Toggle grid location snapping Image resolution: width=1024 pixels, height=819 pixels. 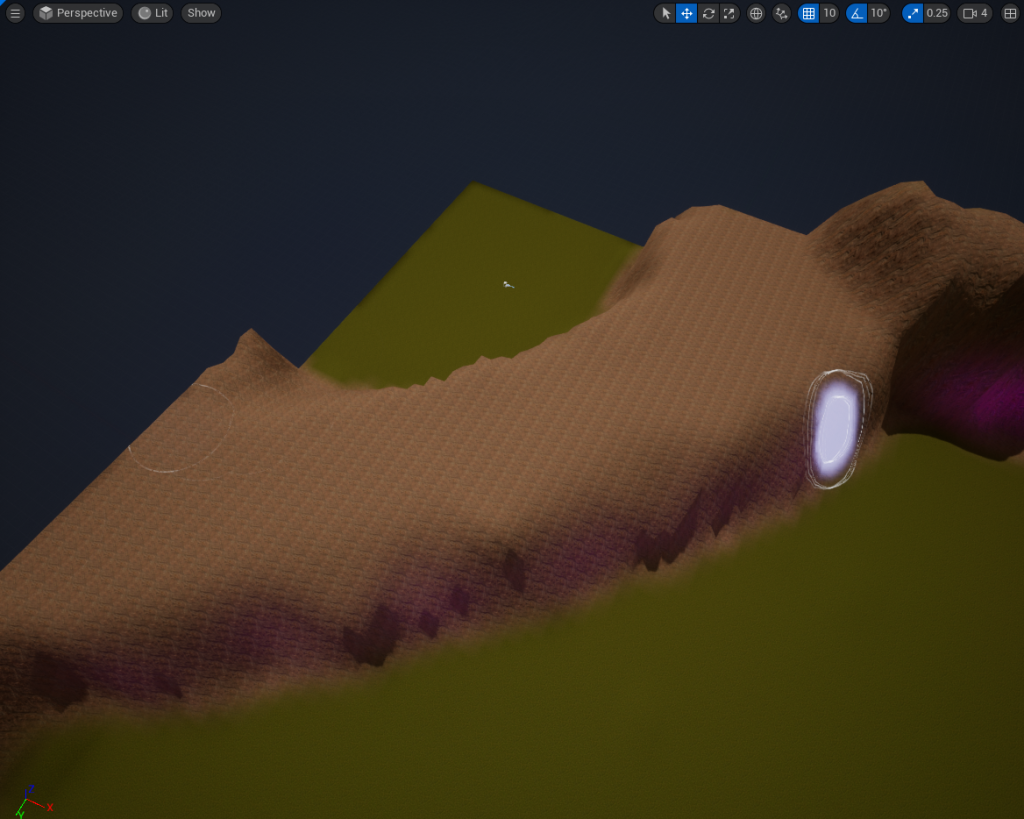[x=808, y=13]
